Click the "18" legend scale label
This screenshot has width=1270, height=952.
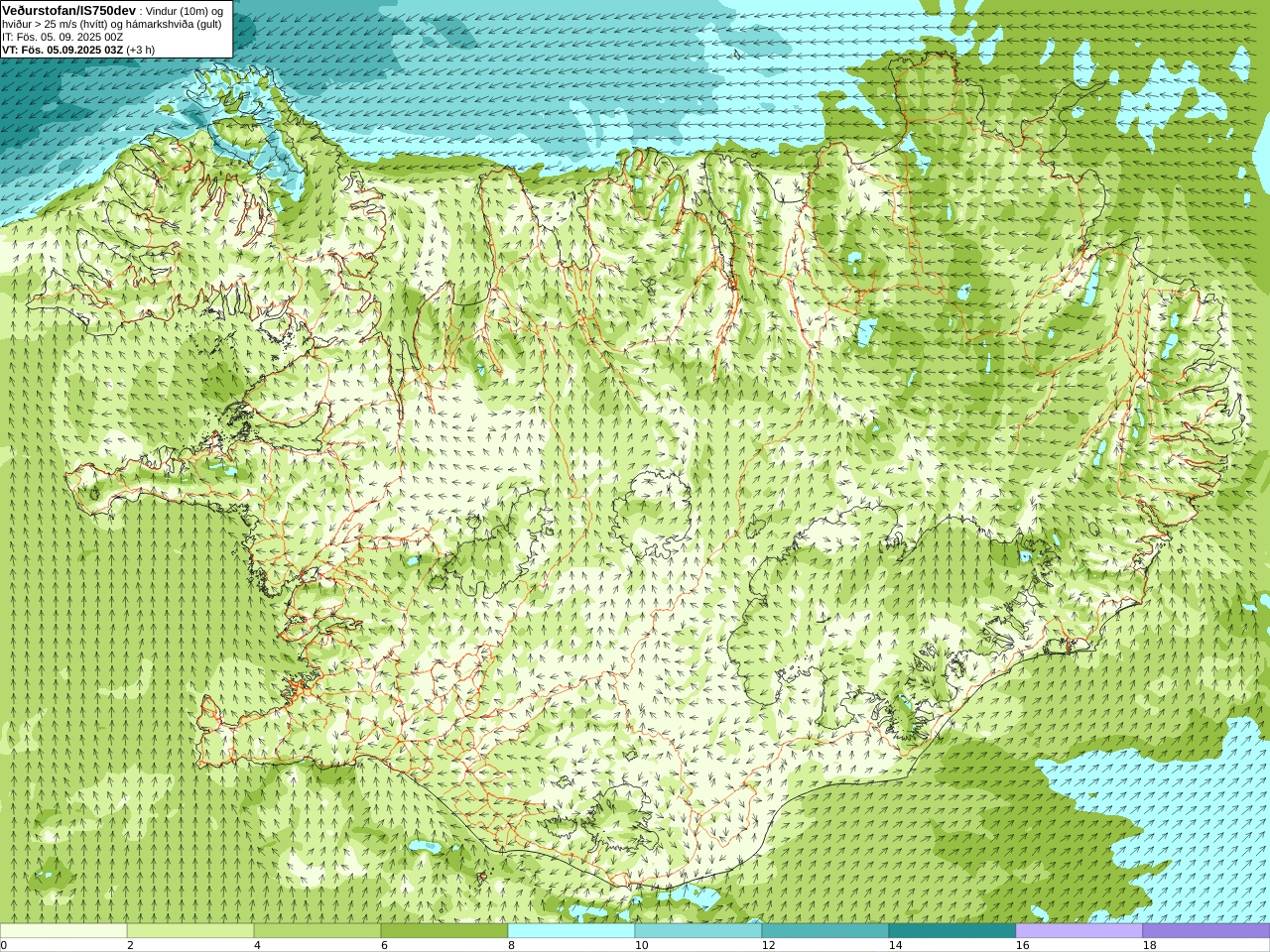[x=1149, y=945]
